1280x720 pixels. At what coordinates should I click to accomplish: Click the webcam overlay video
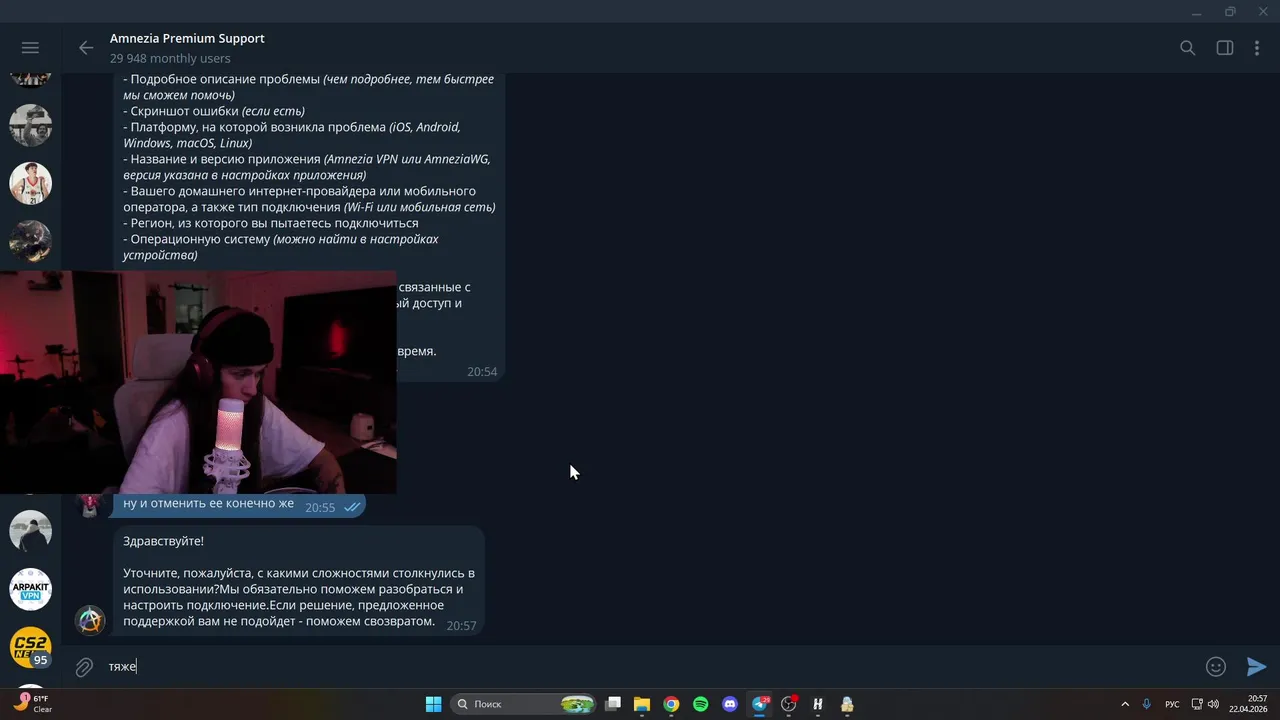198,382
